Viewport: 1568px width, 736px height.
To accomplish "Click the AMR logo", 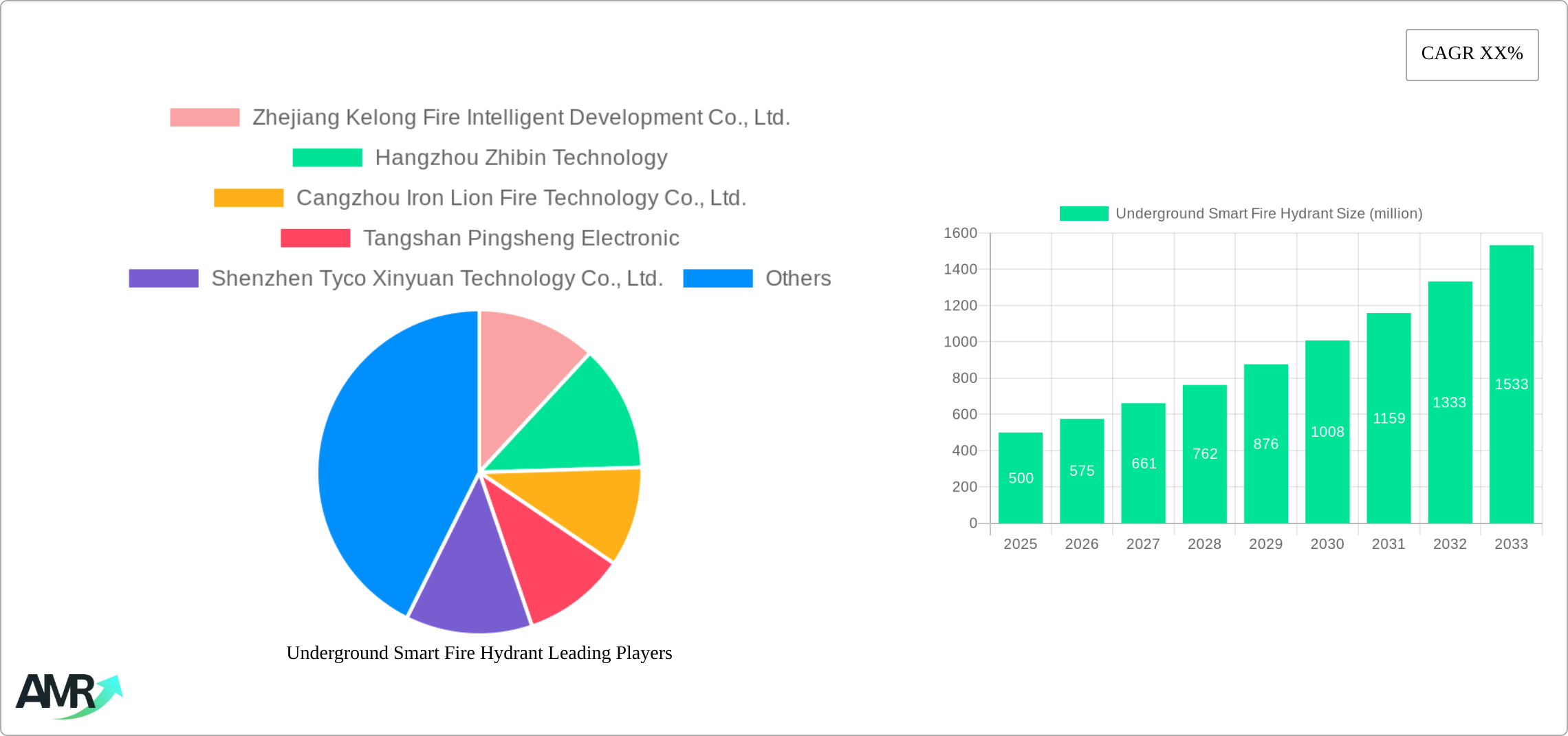I will 69,696.
